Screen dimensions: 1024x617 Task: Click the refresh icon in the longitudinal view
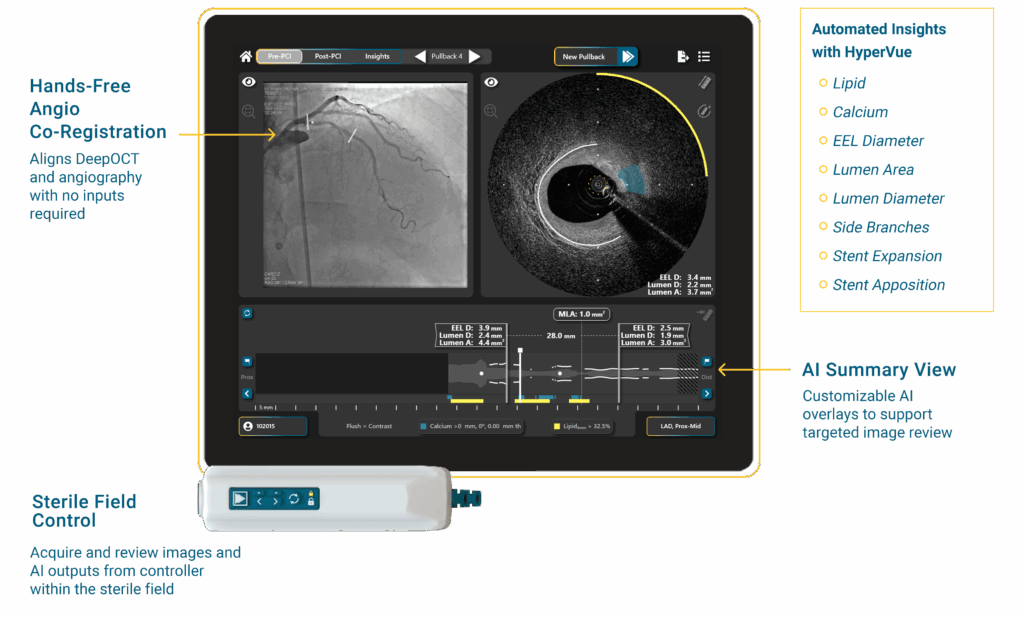247,314
